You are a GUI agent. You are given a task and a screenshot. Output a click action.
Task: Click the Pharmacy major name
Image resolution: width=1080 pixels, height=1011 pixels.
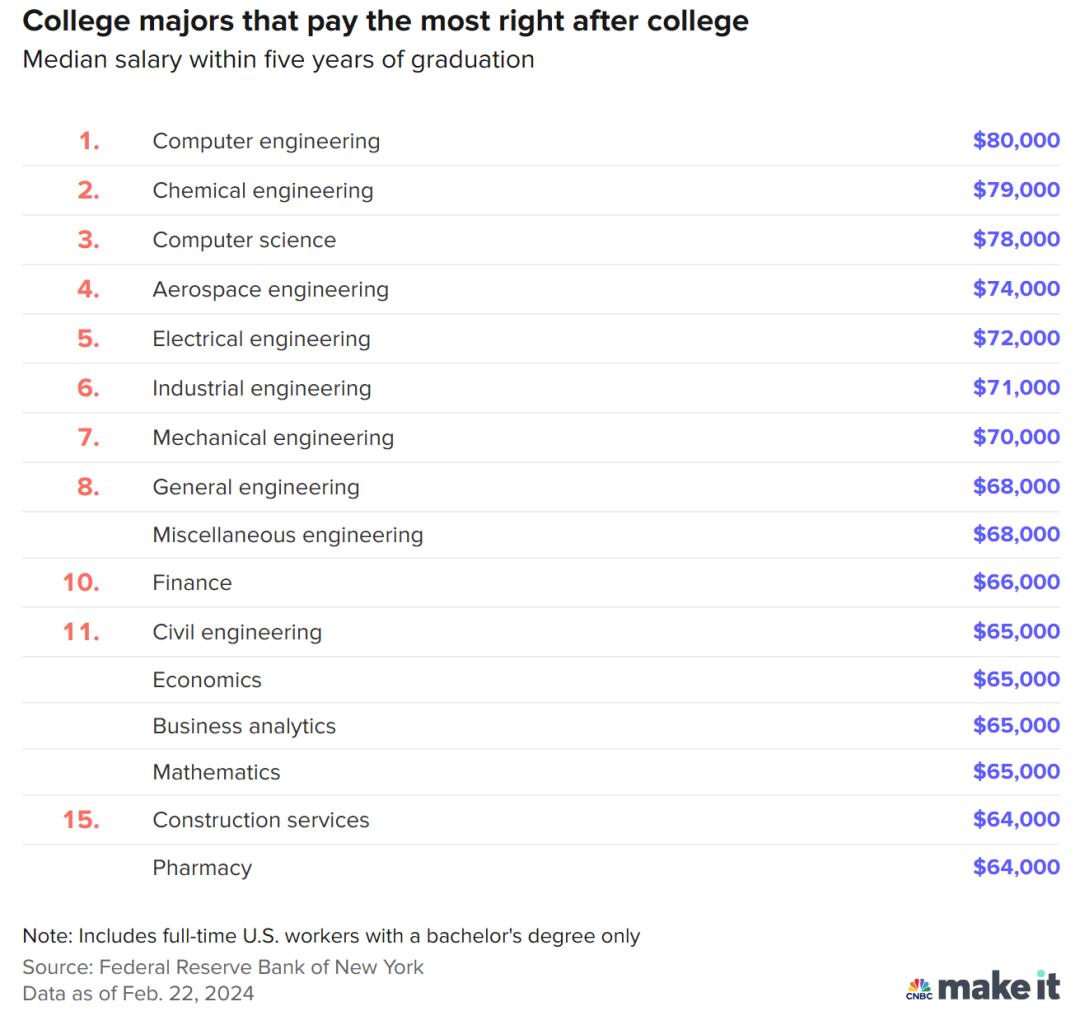coord(202,868)
